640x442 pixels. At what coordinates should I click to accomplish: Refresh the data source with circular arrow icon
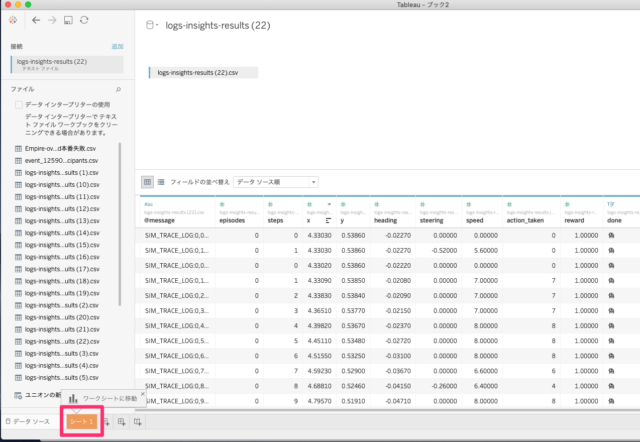[x=84, y=20]
